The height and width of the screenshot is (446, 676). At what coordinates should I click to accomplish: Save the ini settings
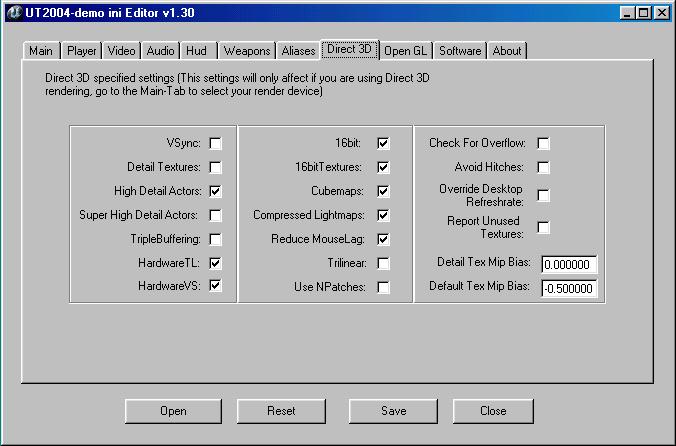pyautogui.click(x=393, y=411)
